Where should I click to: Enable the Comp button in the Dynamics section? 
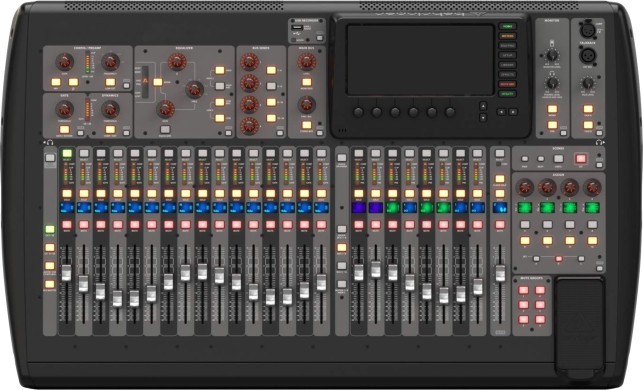(110, 130)
